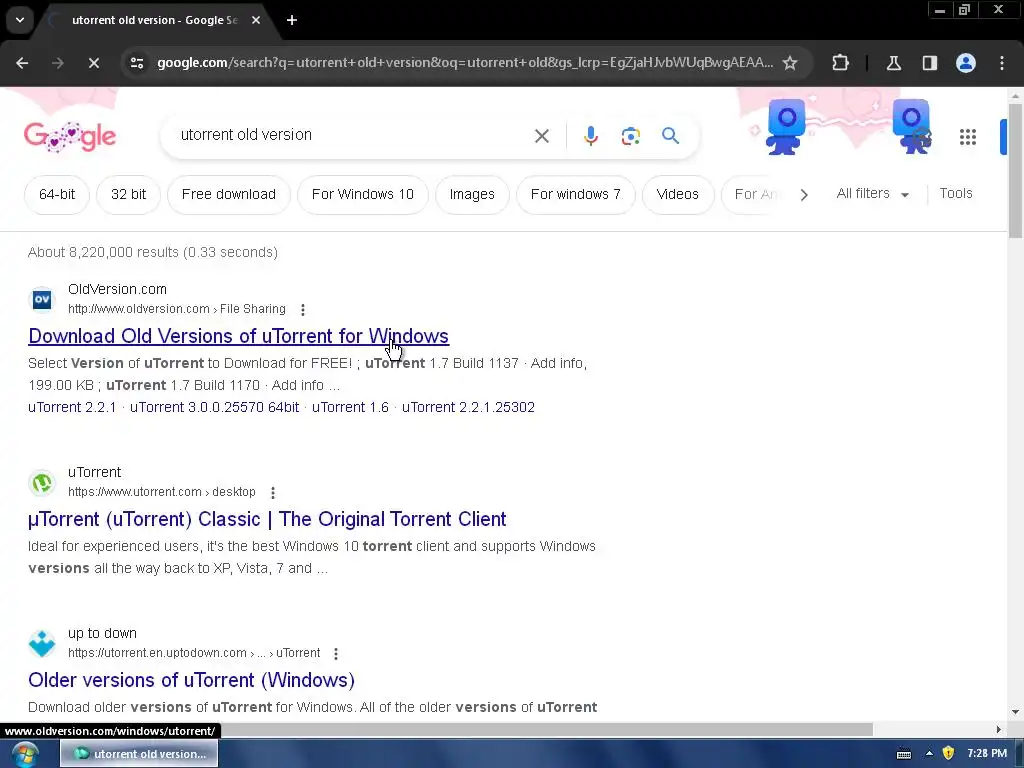This screenshot has height=768, width=1024.
Task: Clear the search query text
Action: (541, 136)
